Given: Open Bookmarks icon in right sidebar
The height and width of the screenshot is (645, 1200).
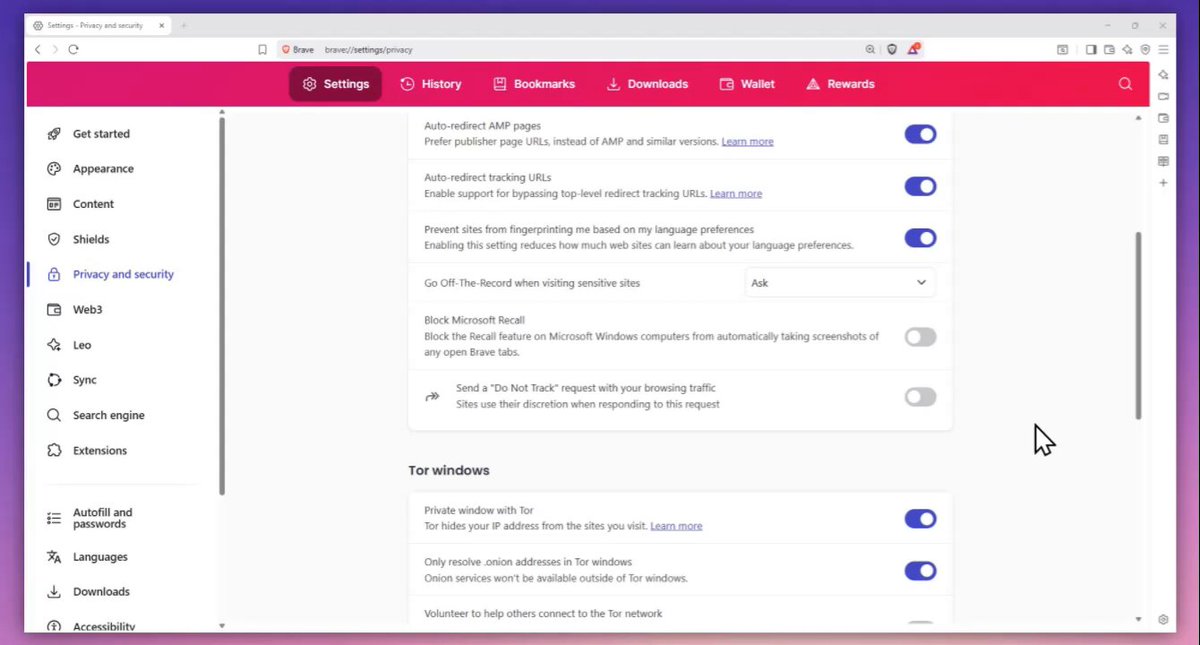Looking at the screenshot, I should (x=1163, y=140).
